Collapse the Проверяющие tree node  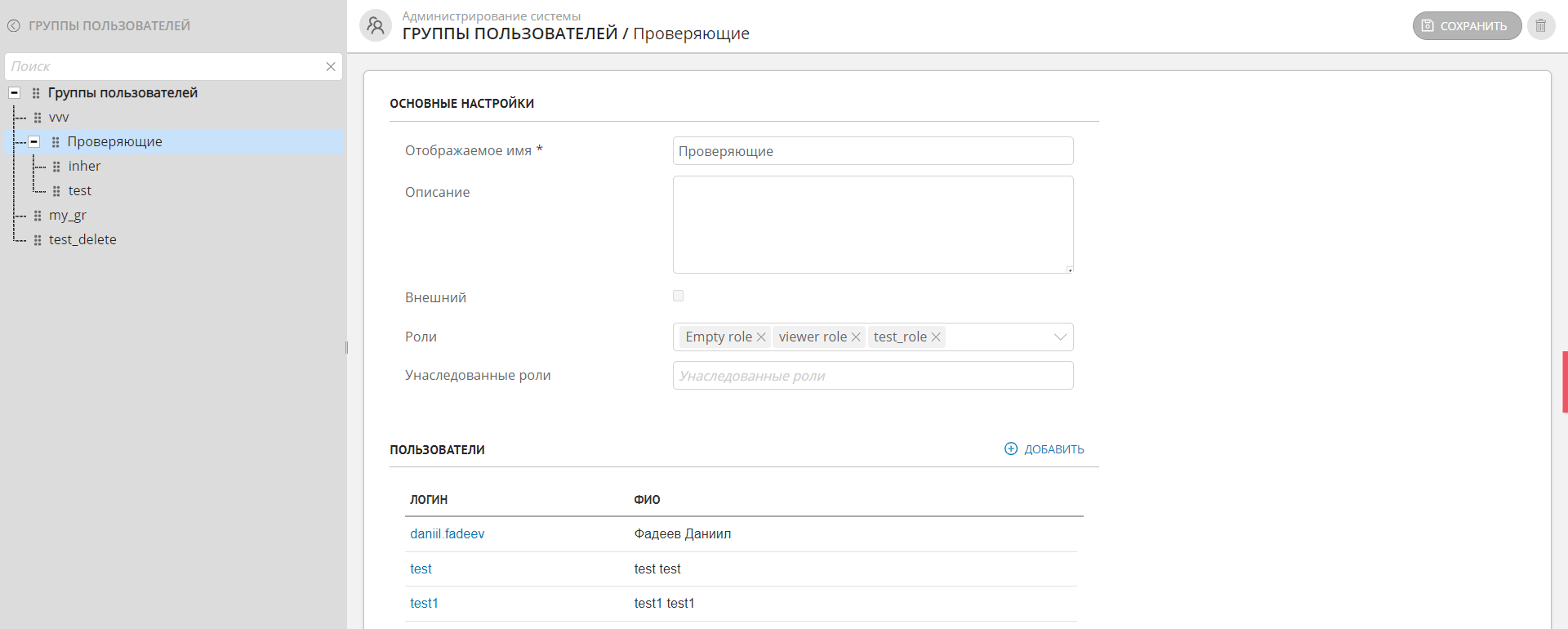click(x=34, y=142)
